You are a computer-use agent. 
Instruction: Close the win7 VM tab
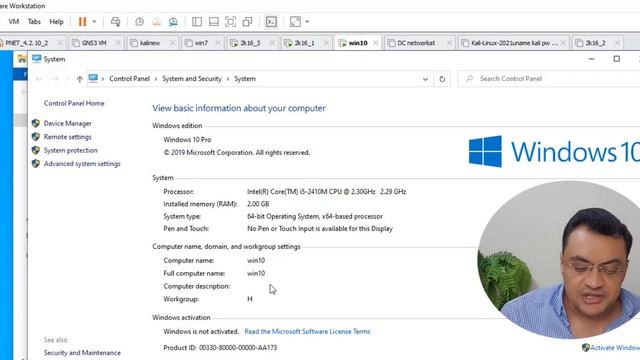(x=218, y=43)
